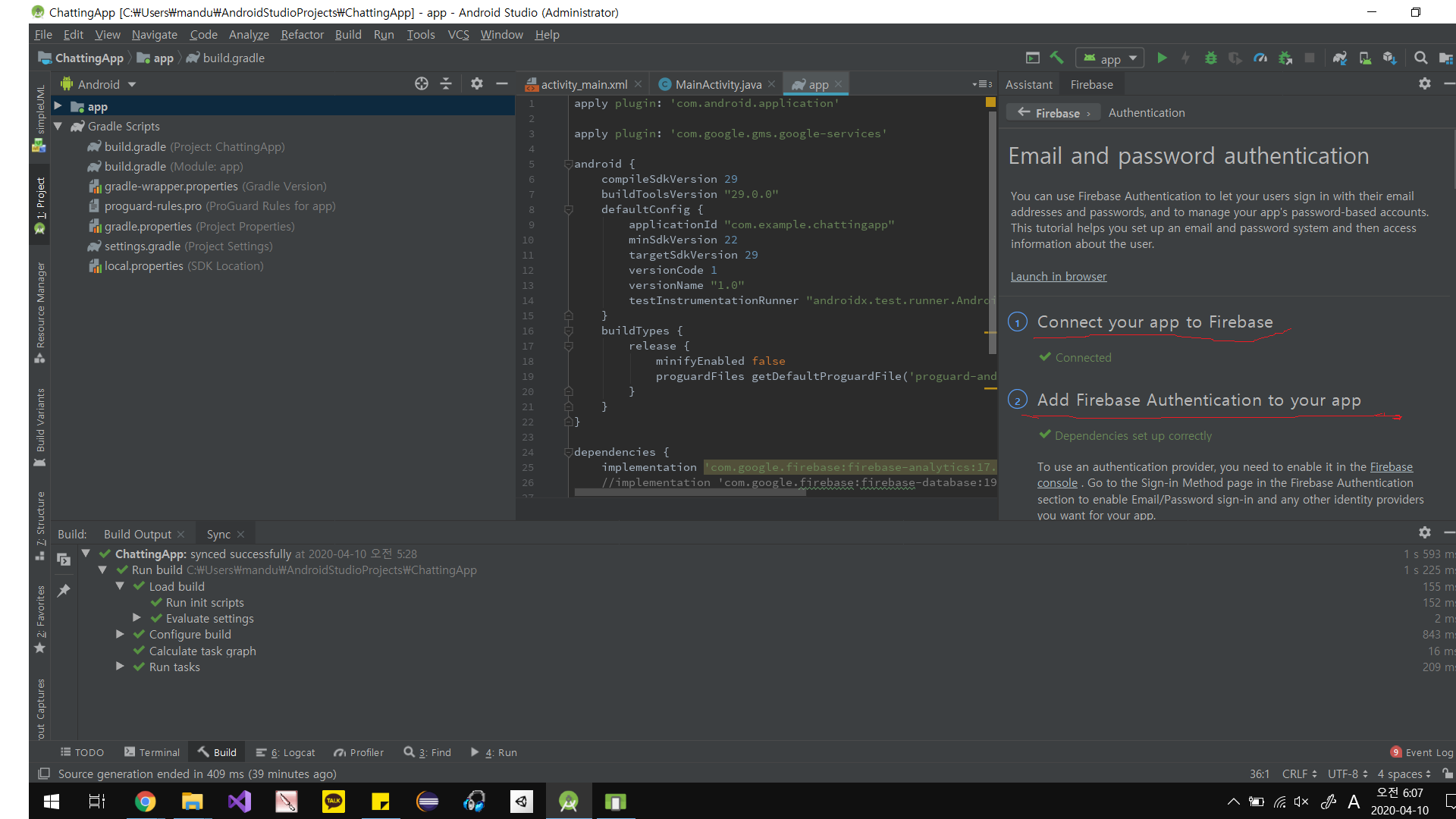1456x819 pixels.
Task: Open the Terminal tool window
Action: click(x=152, y=752)
